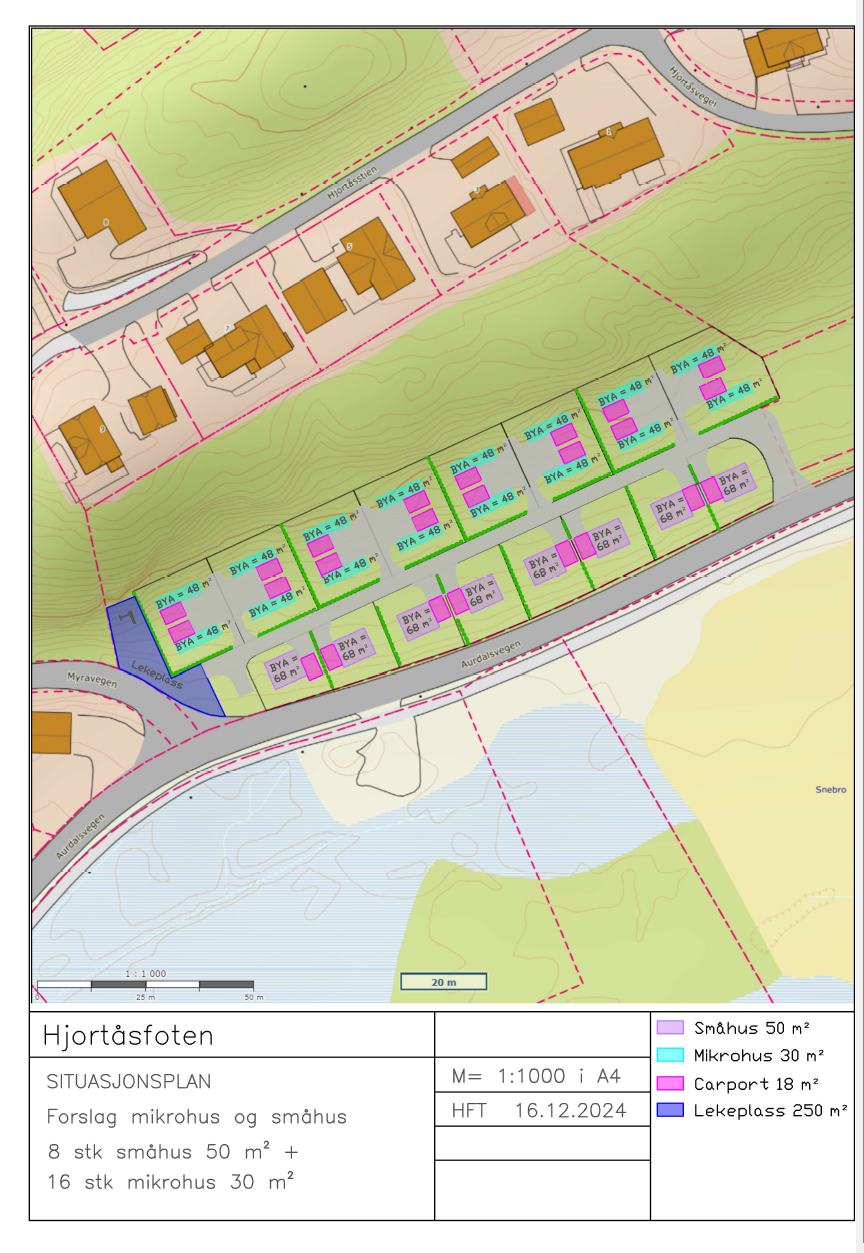Click the 20 m scale box
This screenshot has height=1253, width=864.
(443, 982)
